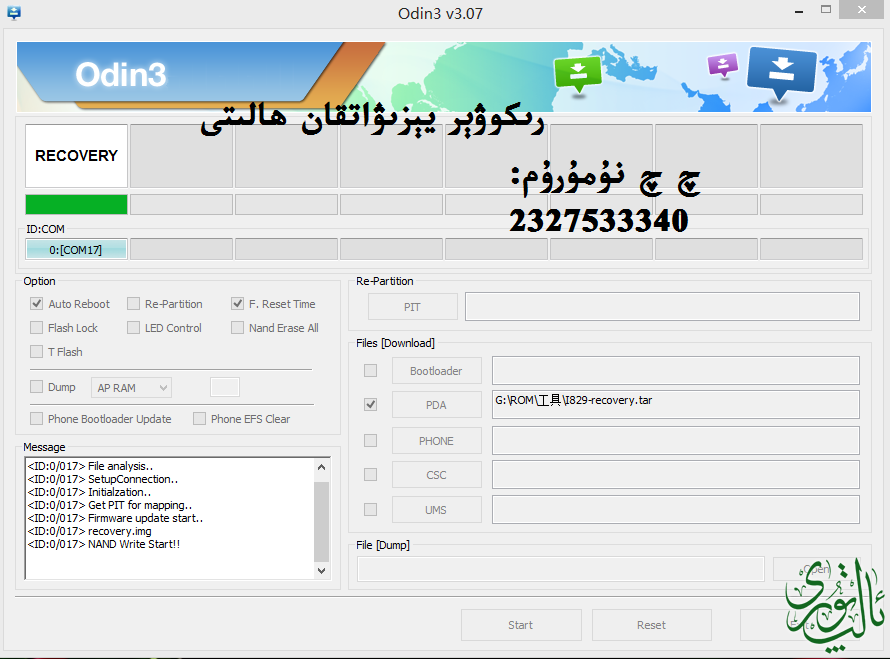The image size is (890, 659).
Task: Click the blue download bubble icon in banner
Action: click(x=781, y=72)
